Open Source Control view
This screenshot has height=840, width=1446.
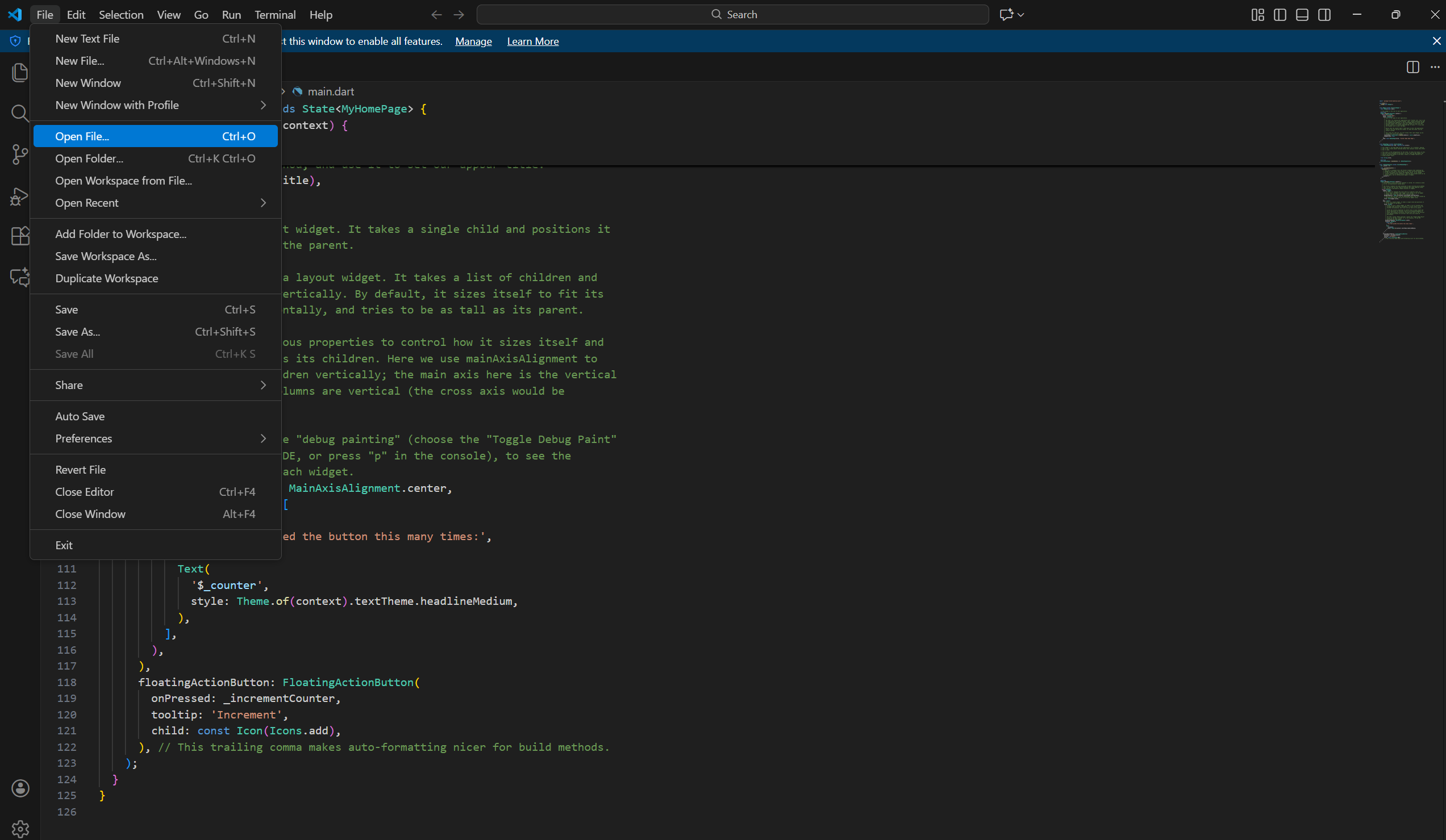[x=20, y=154]
